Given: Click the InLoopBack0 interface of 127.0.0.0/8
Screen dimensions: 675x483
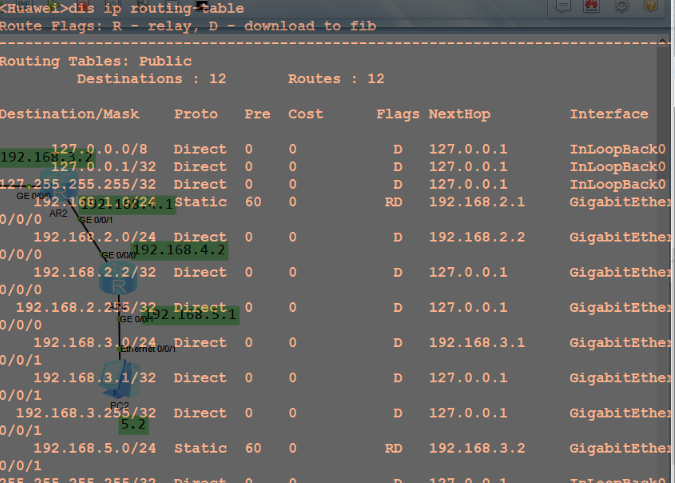Looking at the screenshot, I should click(618, 149).
